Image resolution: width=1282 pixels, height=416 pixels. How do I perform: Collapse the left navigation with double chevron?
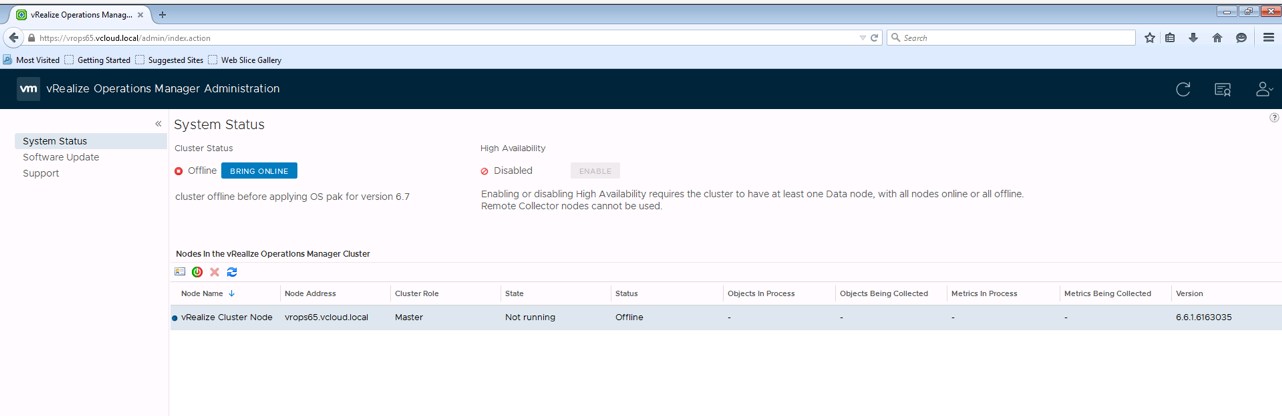[158, 124]
